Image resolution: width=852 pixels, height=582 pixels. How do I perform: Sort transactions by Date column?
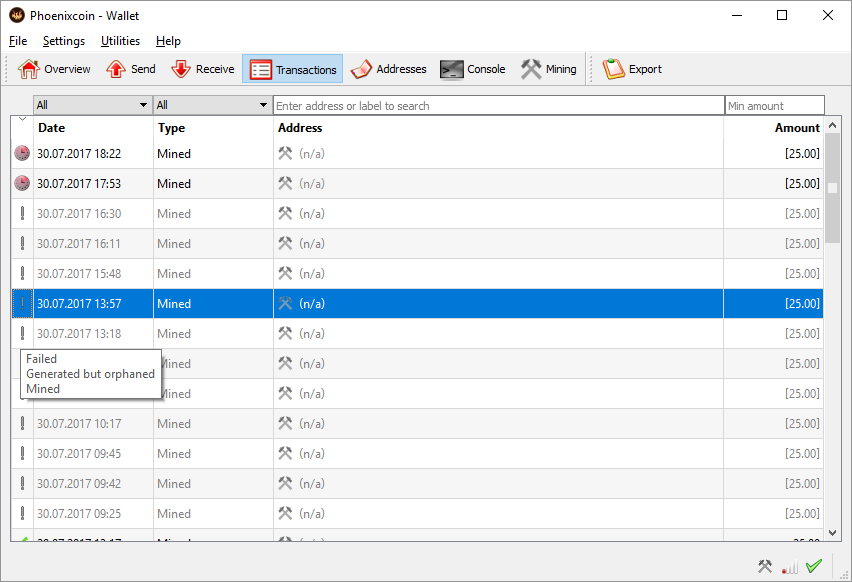pos(52,128)
